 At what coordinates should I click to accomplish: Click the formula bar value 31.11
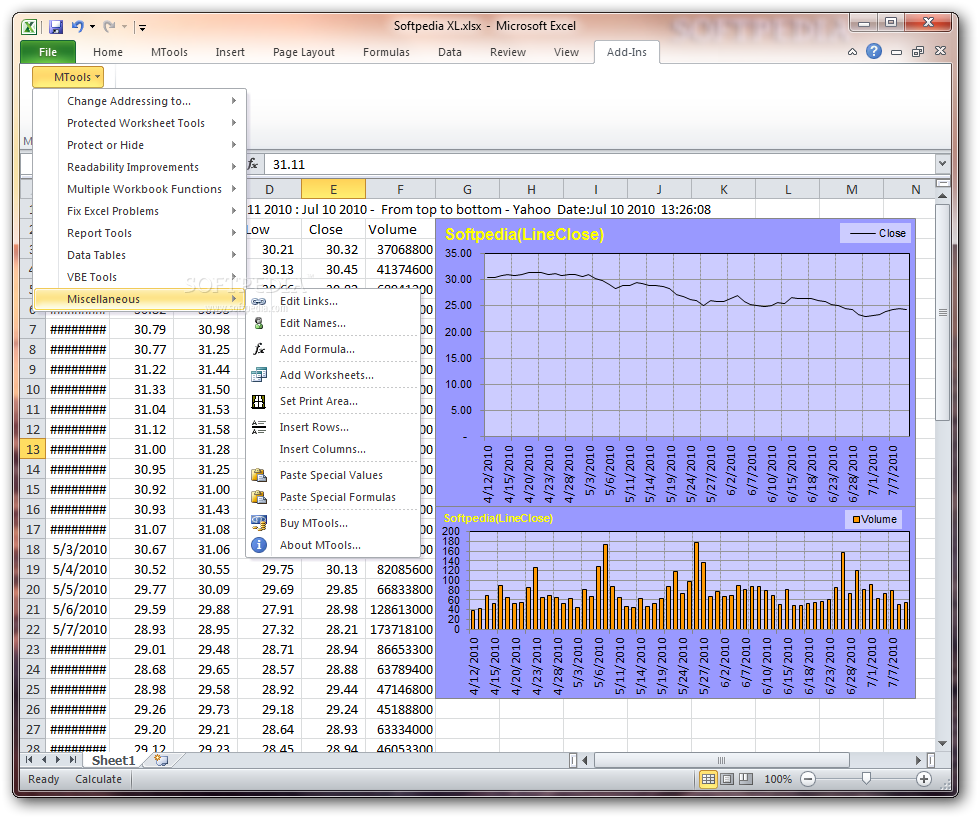(289, 165)
